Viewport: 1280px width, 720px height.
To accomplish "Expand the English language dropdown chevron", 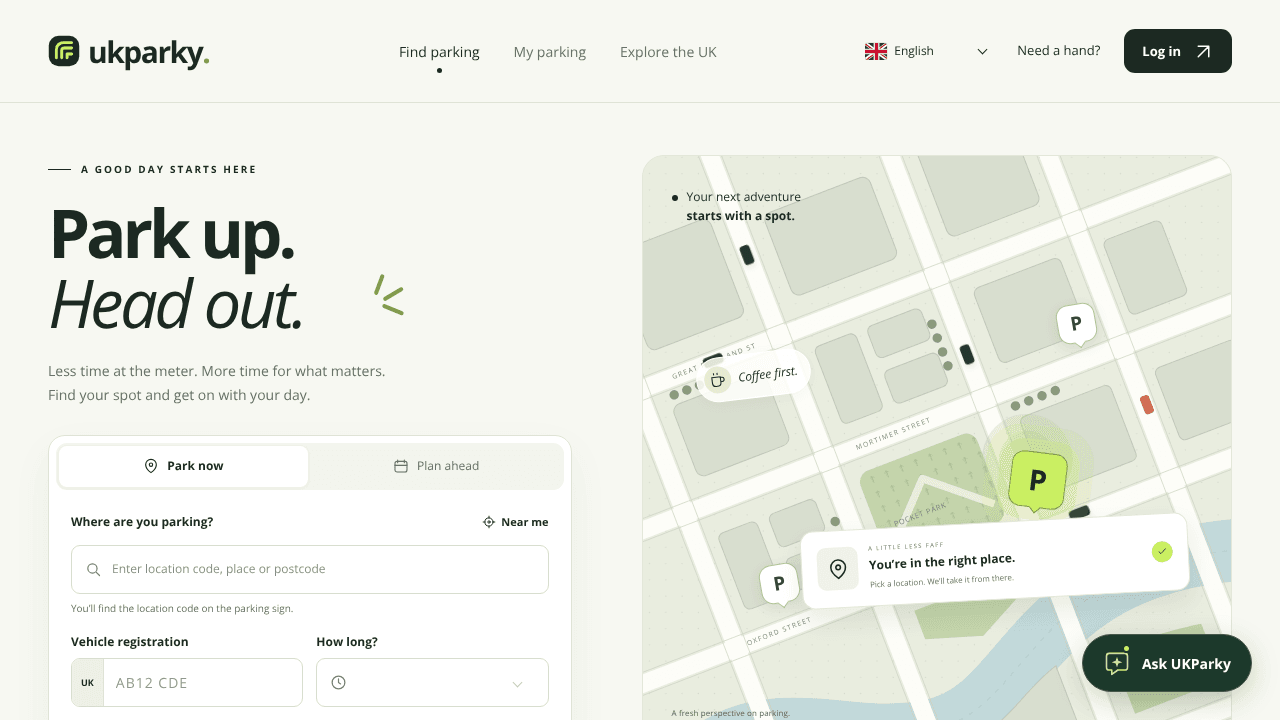I will coord(982,51).
